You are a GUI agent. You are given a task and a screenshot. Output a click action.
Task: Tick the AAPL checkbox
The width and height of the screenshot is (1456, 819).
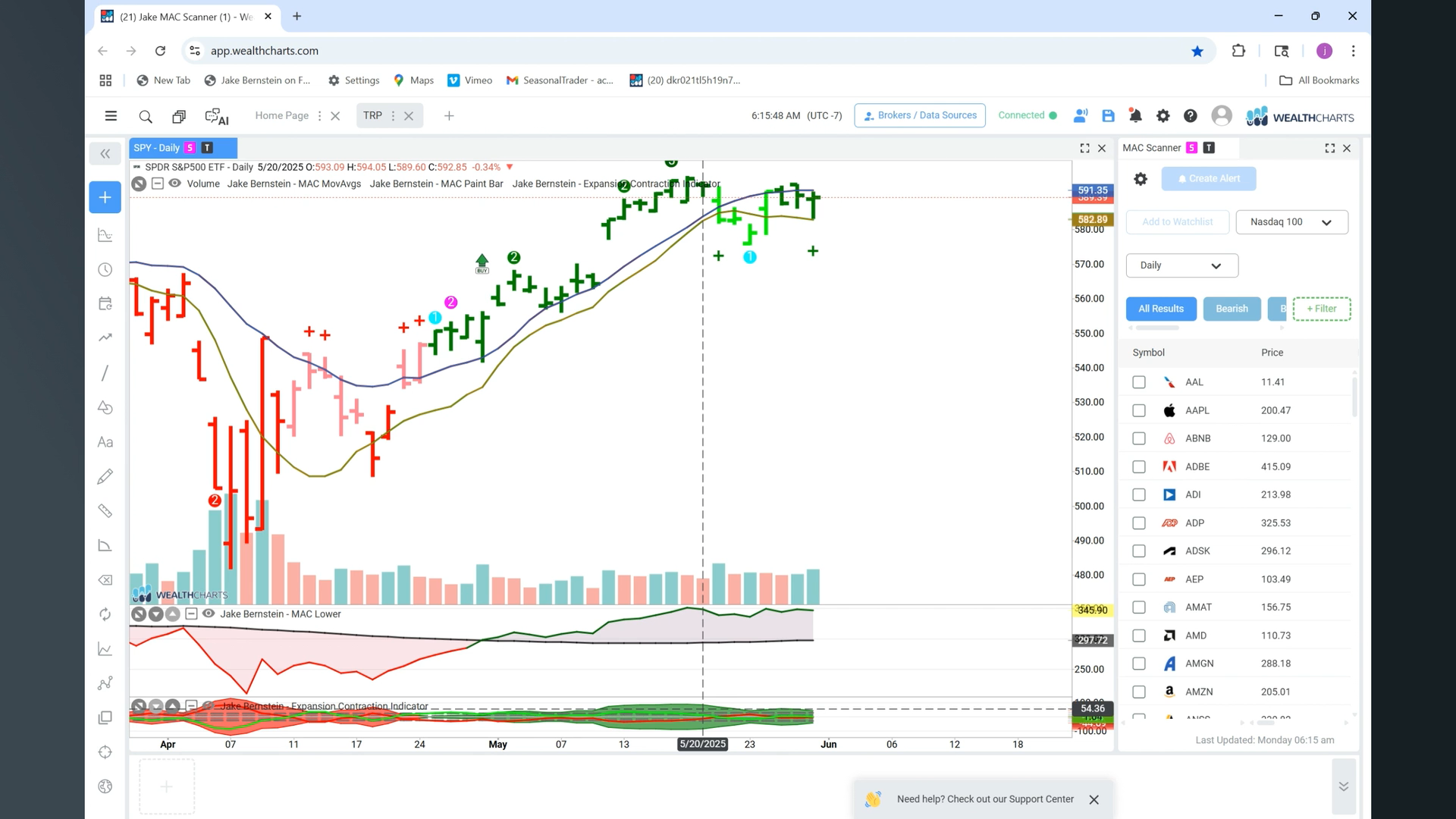1139,410
